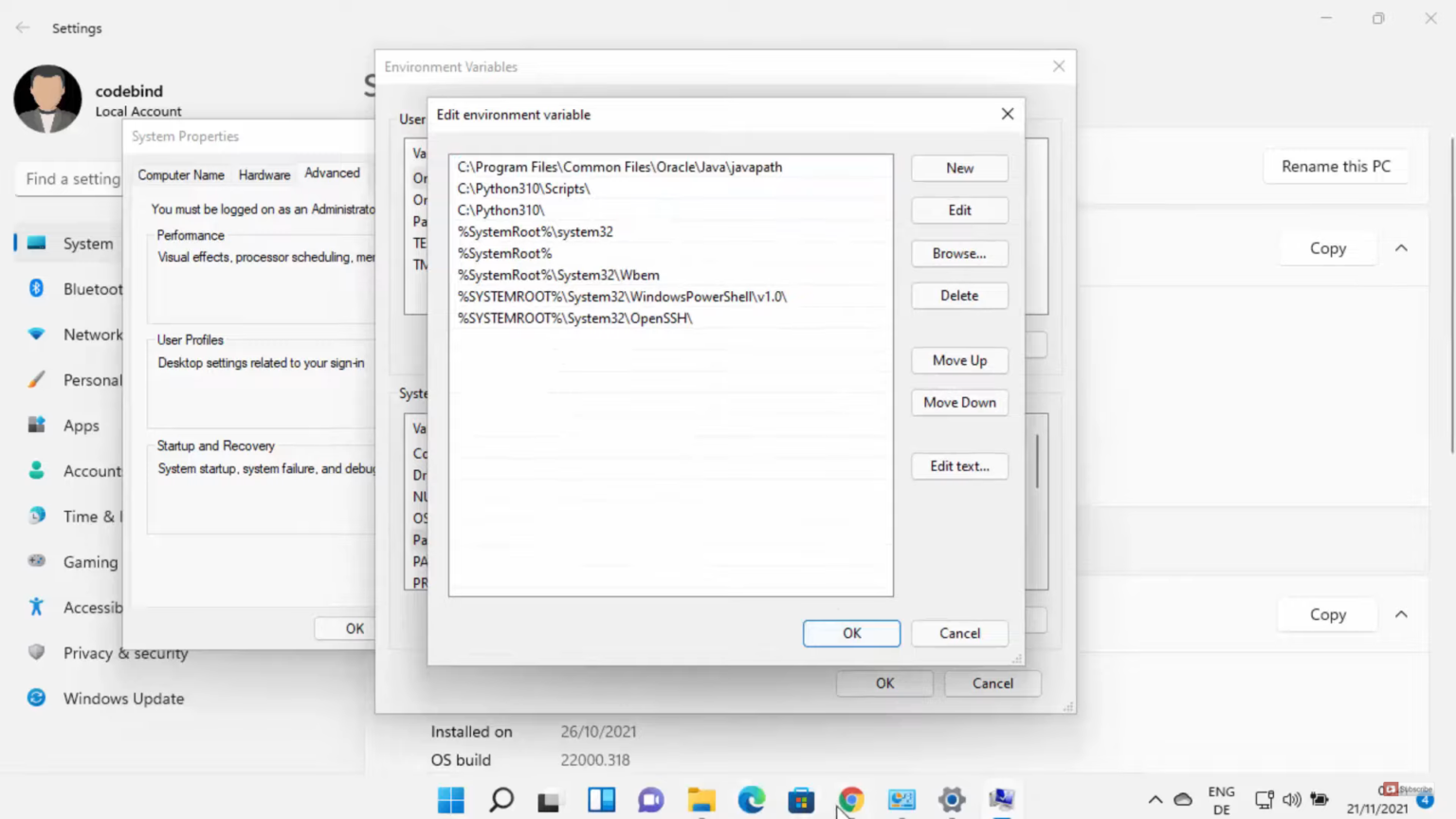Screen dimensions: 1456x819
Task: Open Accounts settings from the sidebar
Action: pyautogui.click(x=92, y=470)
